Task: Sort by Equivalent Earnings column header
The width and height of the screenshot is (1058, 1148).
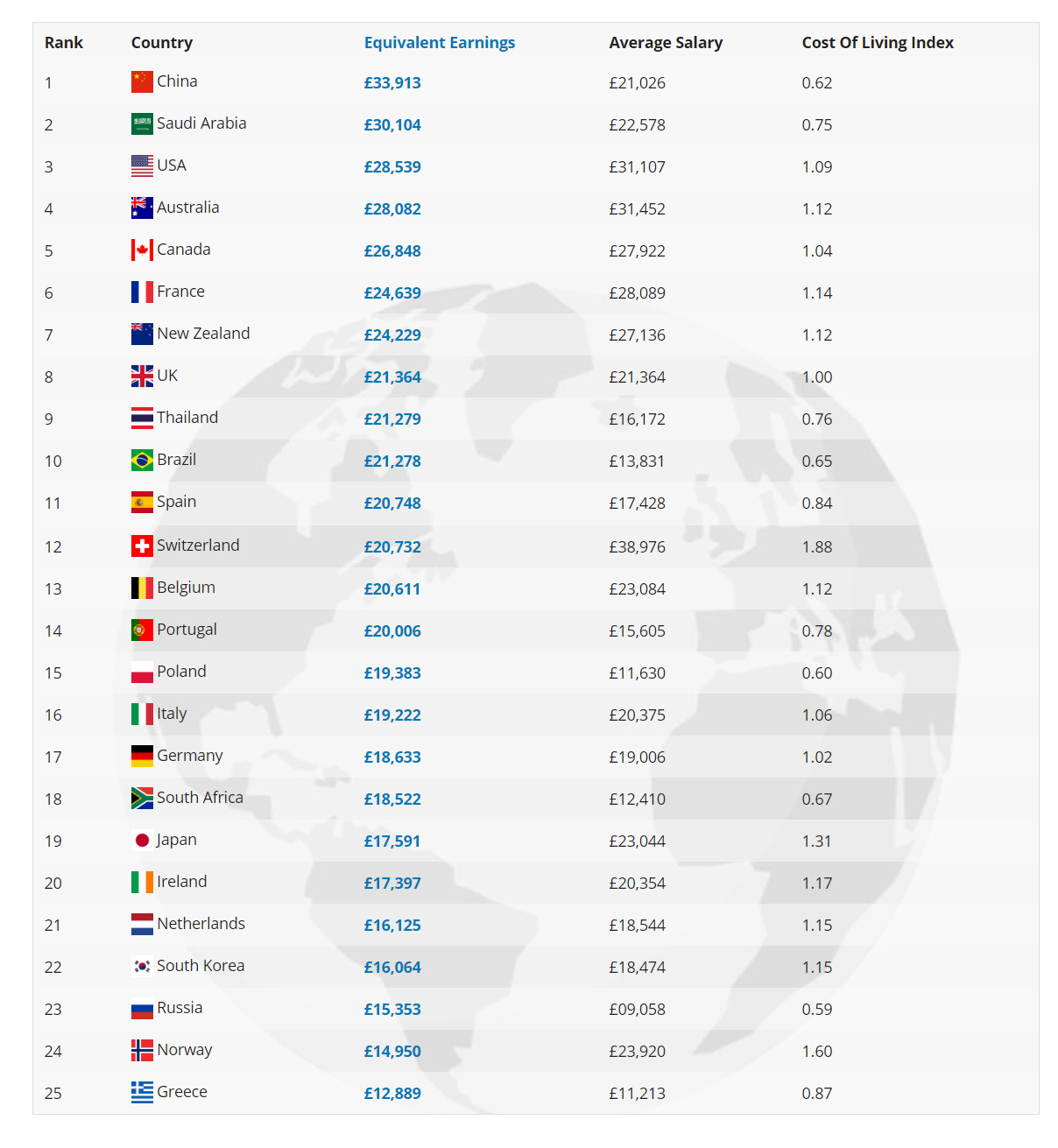Action: pos(440,43)
